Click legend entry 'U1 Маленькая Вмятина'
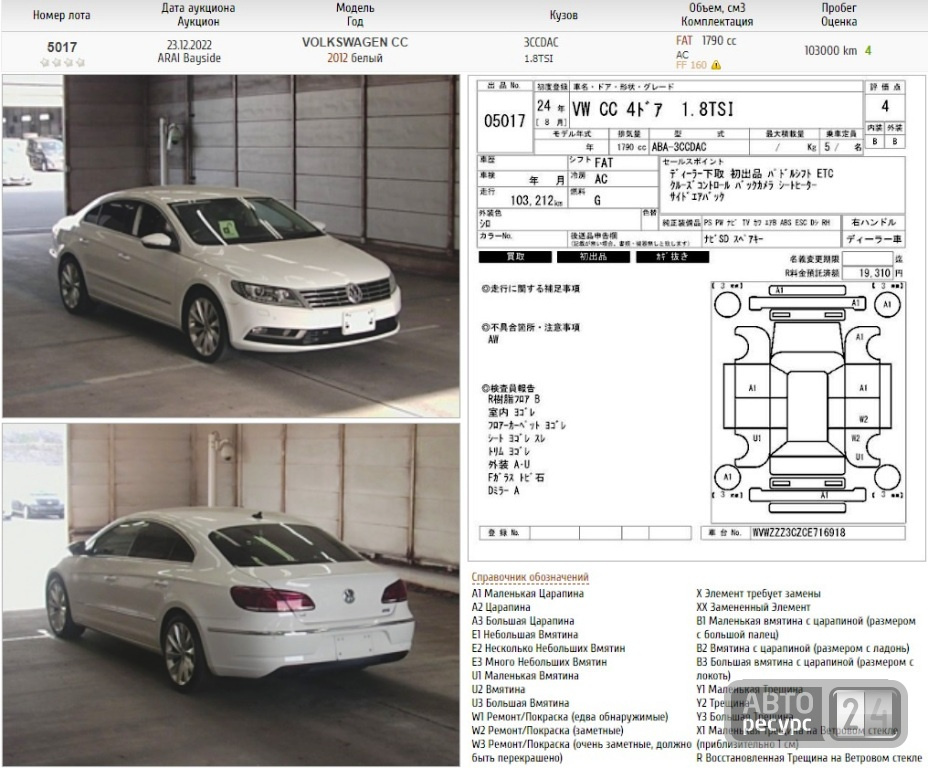Screen dimensions: 928x768 coord(525,675)
